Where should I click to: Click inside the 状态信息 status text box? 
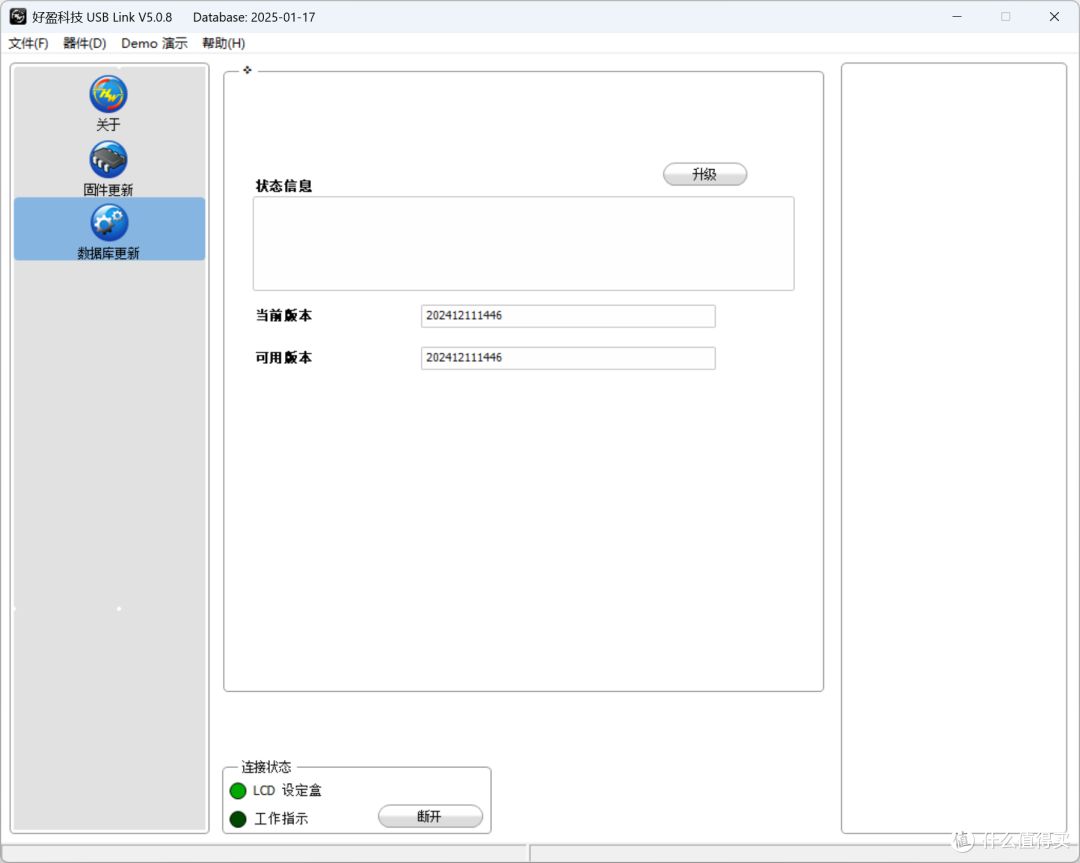(x=523, y=243)
